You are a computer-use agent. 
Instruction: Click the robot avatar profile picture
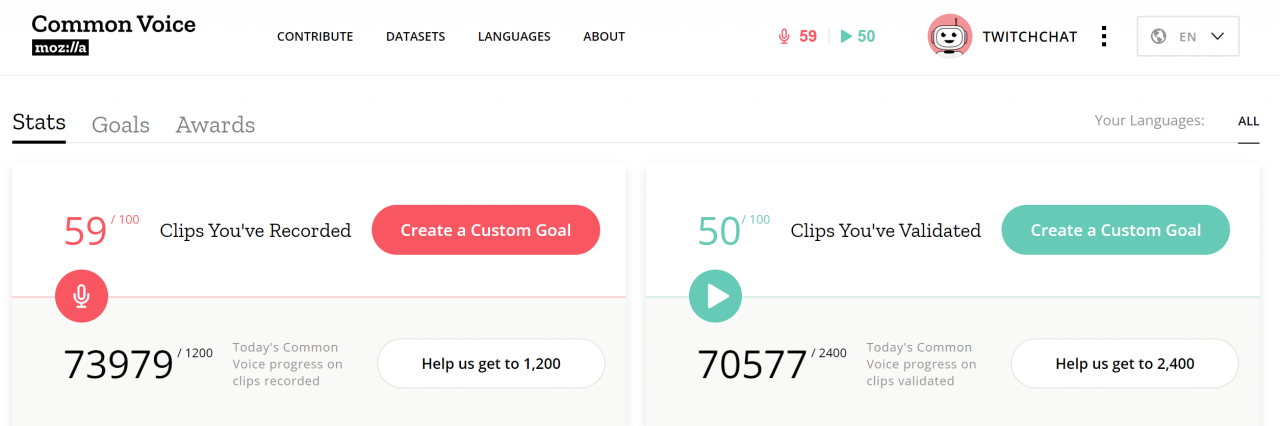point(950,37)
